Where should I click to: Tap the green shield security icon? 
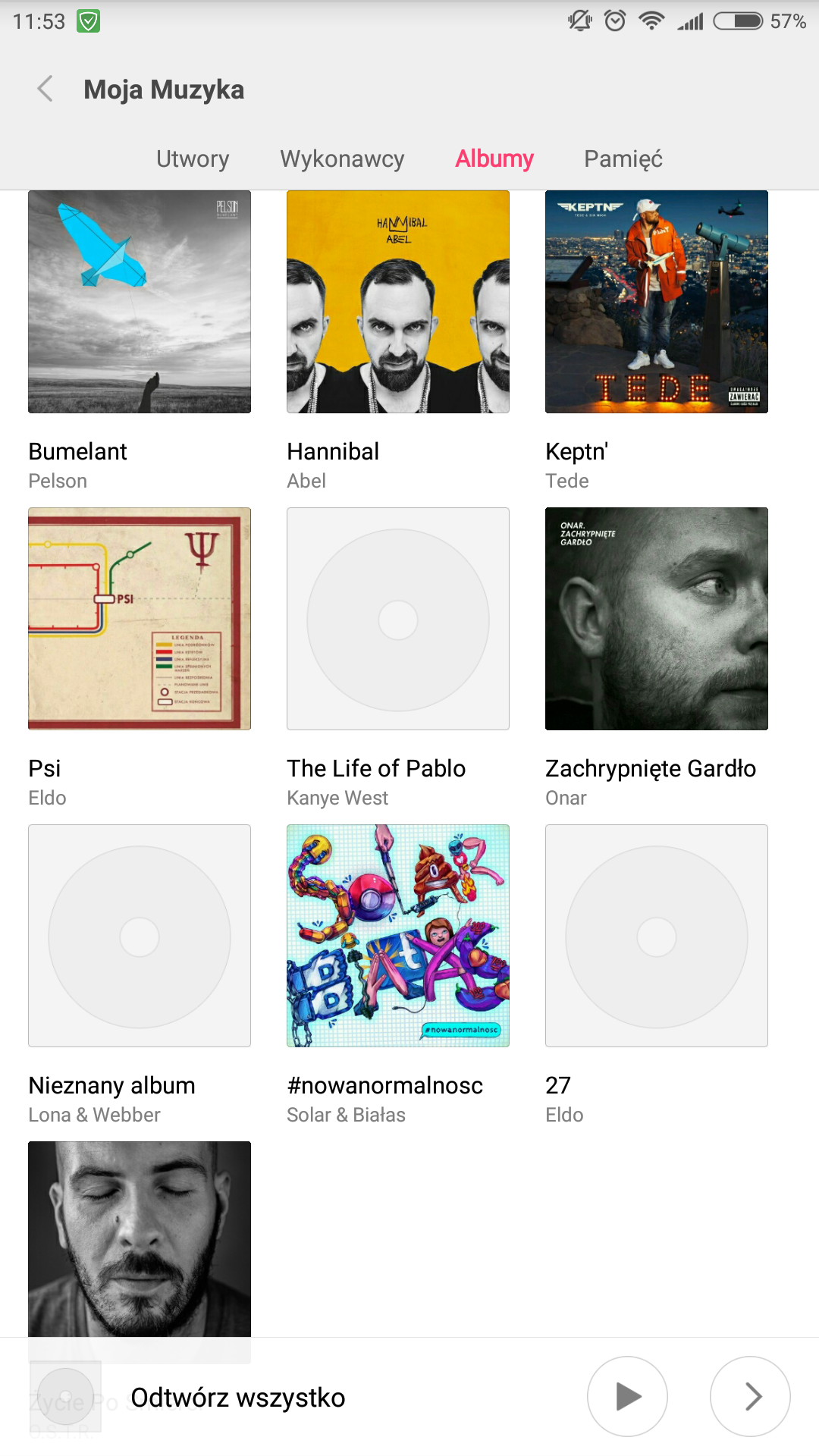click(89, 21)
